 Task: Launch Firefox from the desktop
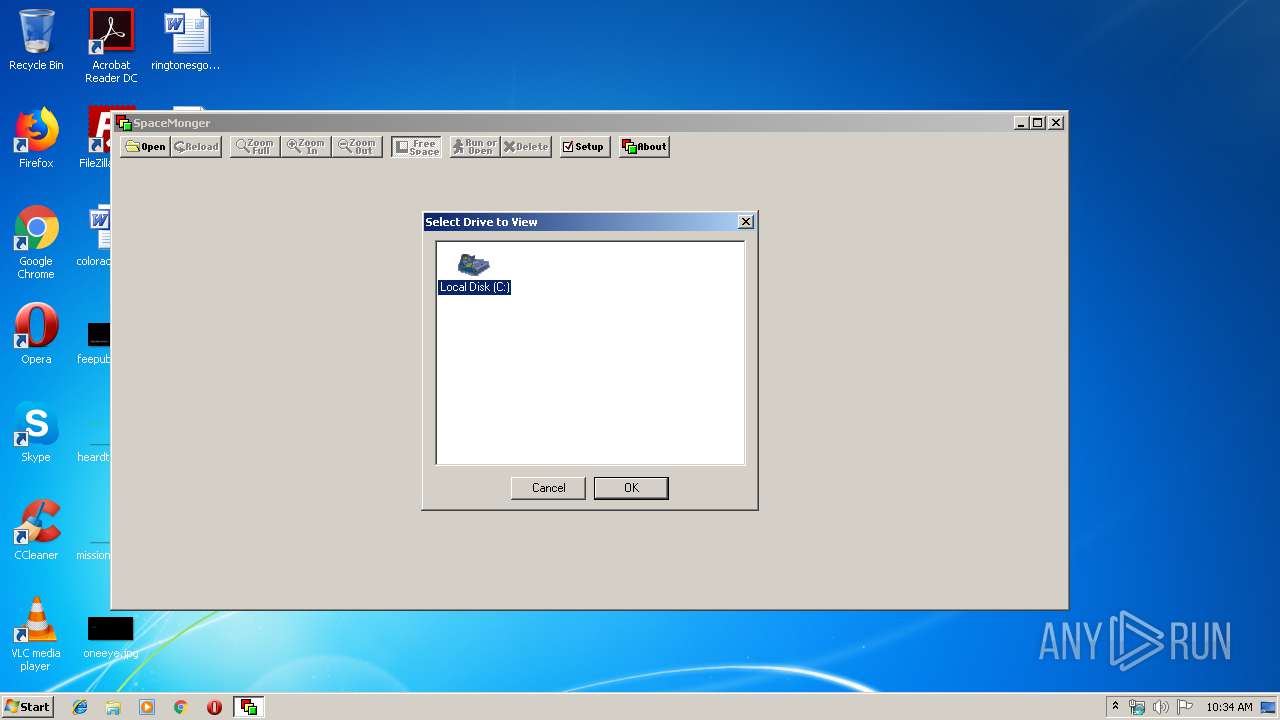(36, 138)
